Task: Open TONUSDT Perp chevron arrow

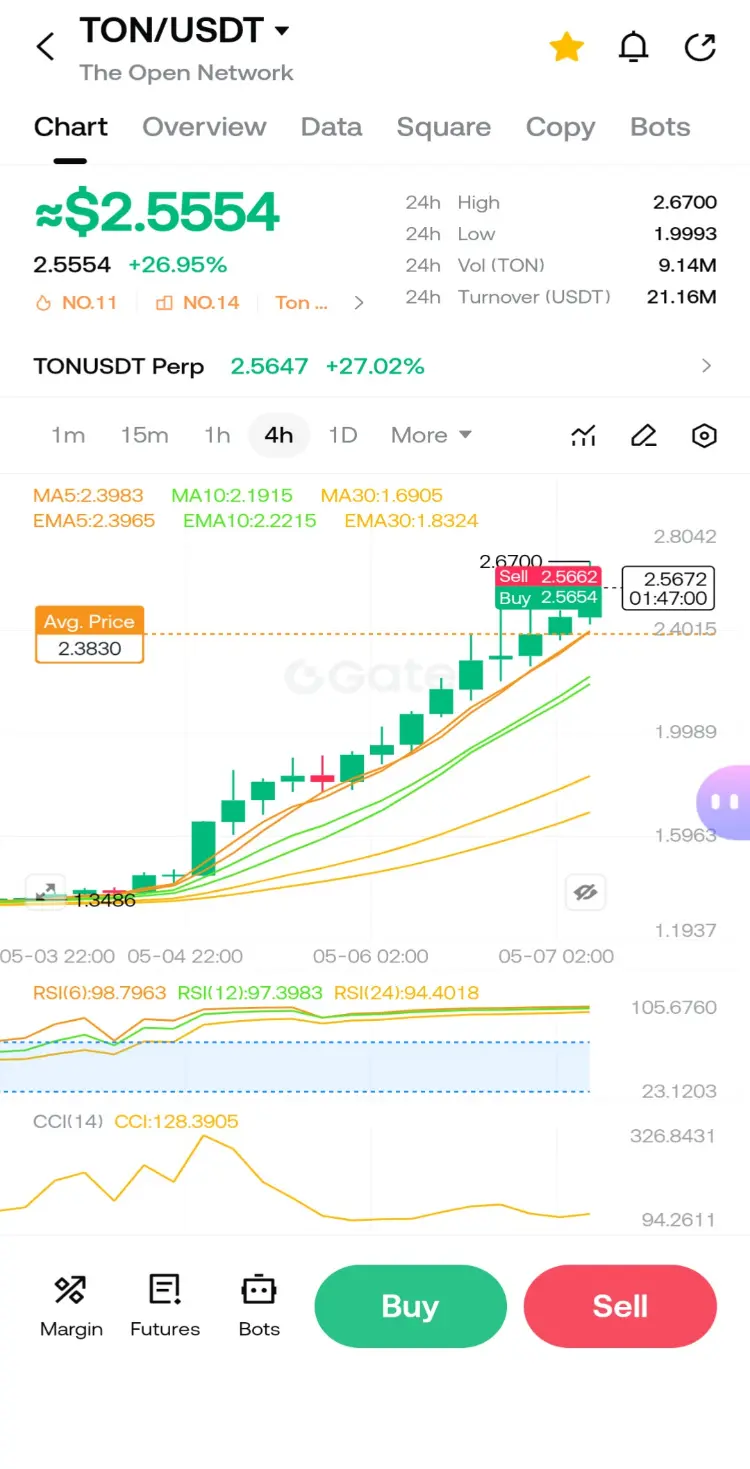Action: 707,366
